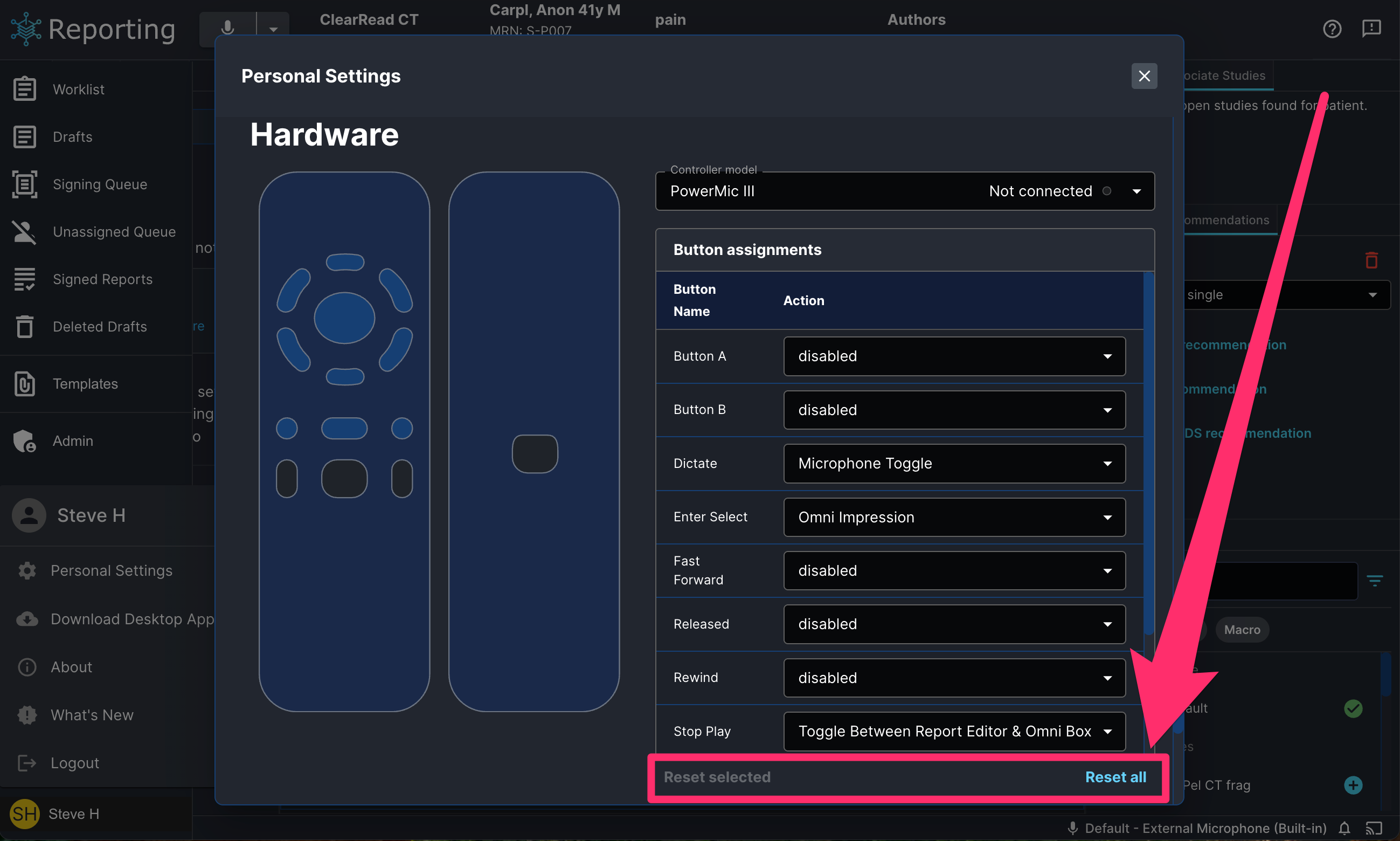
Task: Click patient name Carpl, Anon 41y M
Action: point(555,10)
